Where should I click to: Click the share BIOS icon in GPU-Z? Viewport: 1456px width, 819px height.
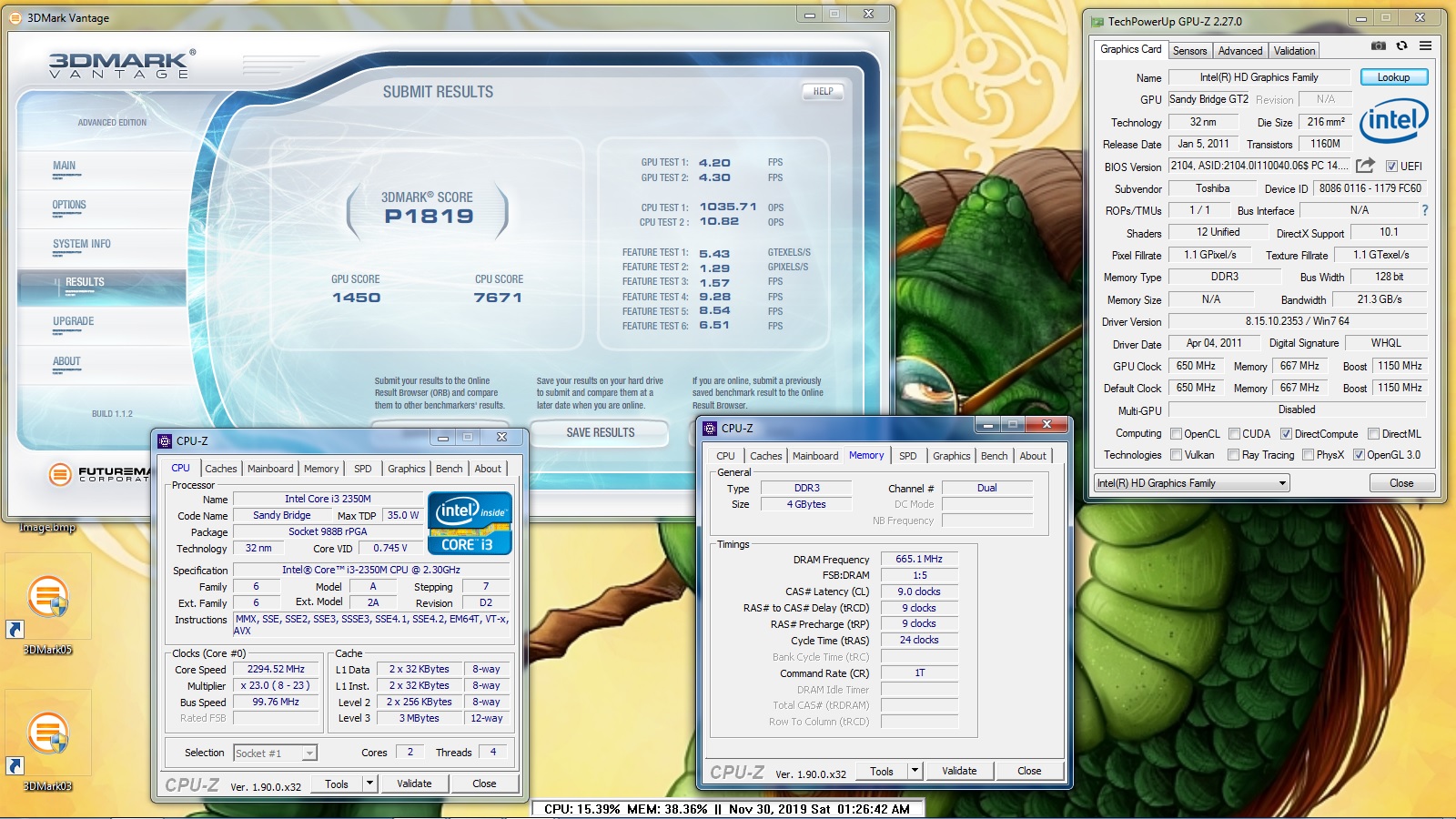click(x=1365, y=166)
